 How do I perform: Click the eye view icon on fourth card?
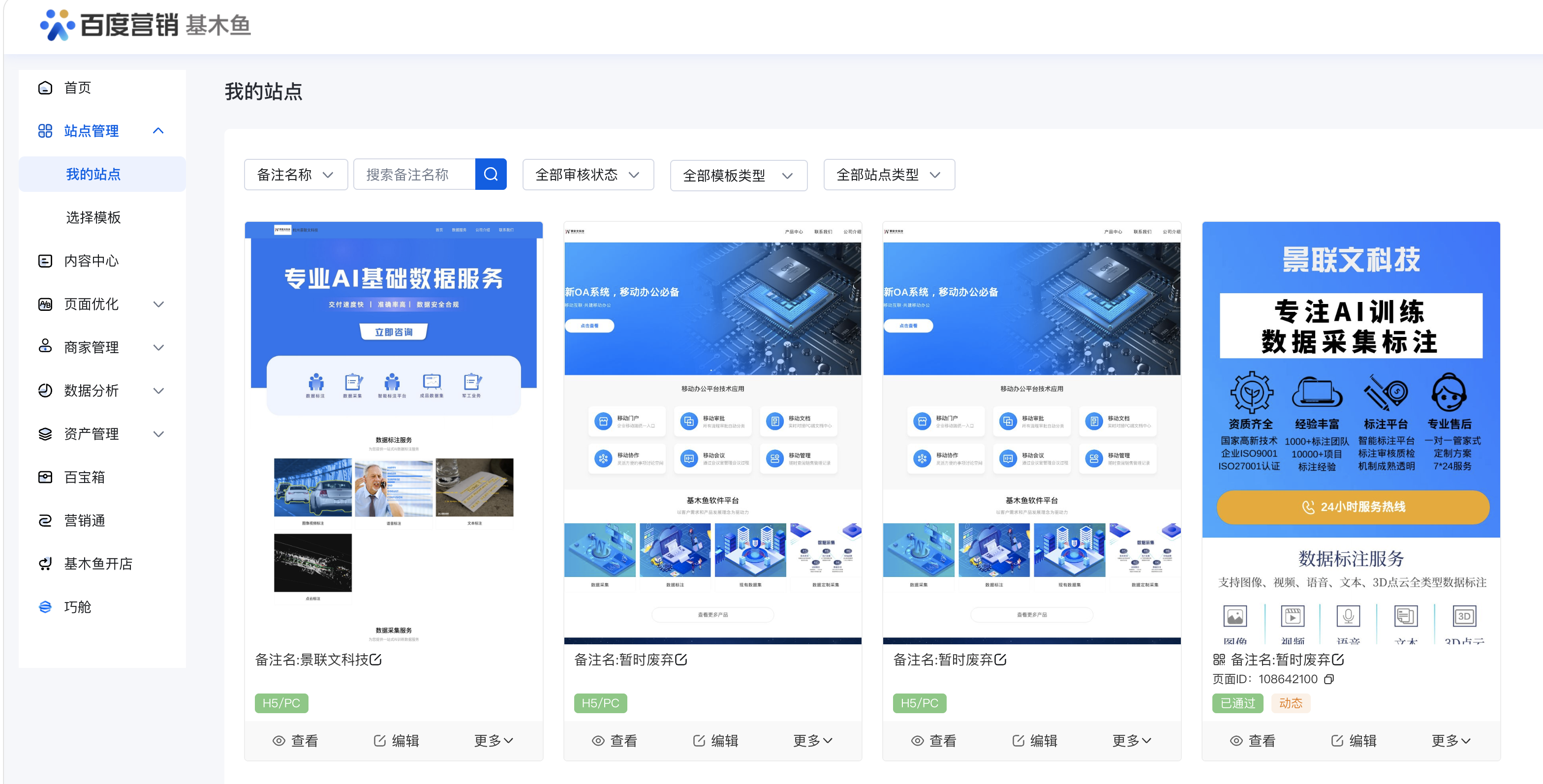(1236, 741)
